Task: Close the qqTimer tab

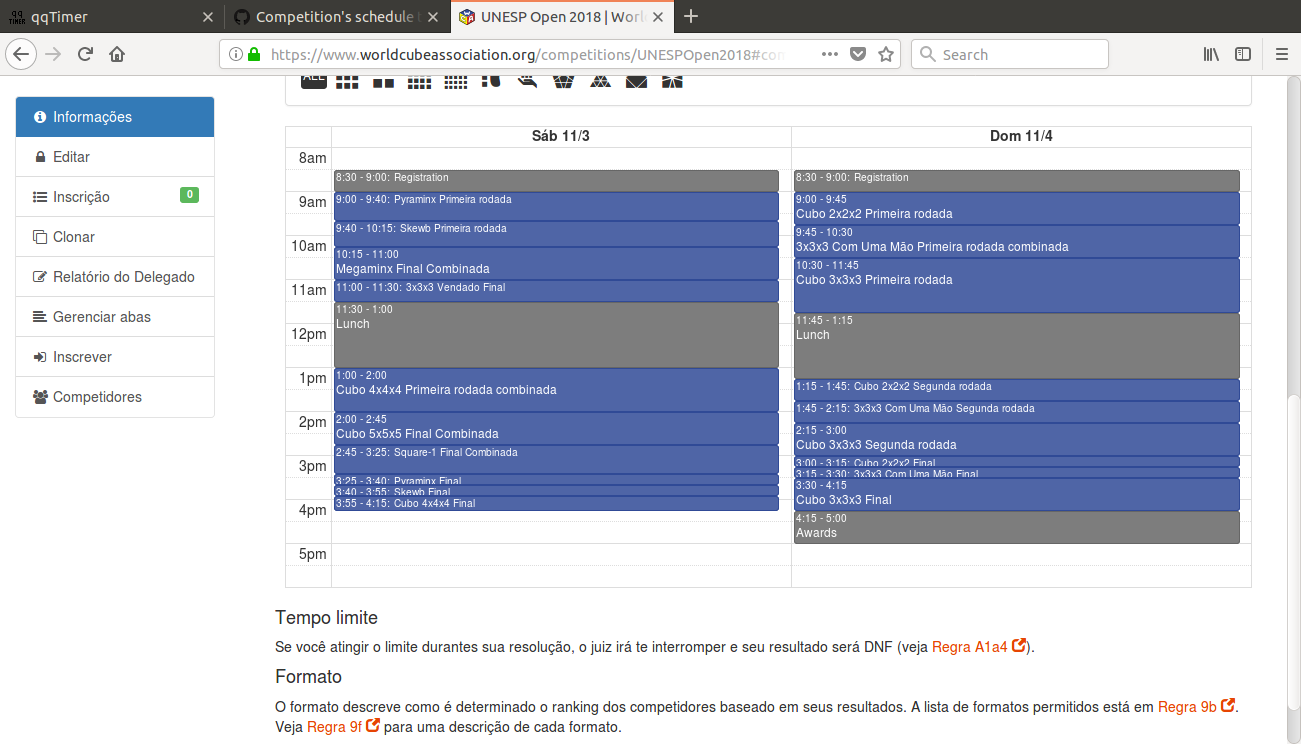Action: [x=208, y=17]
